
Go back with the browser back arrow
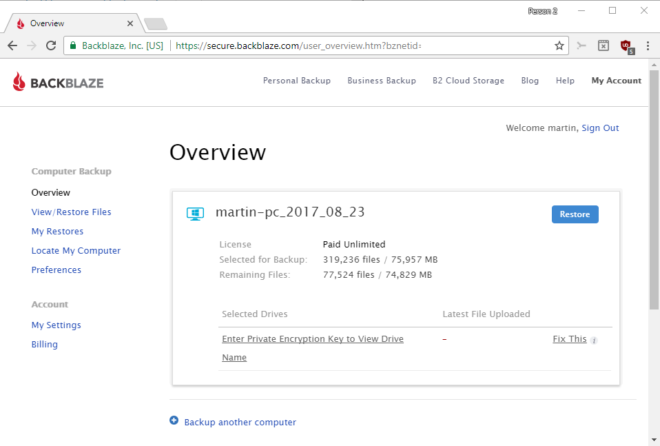tap(12, 45)
